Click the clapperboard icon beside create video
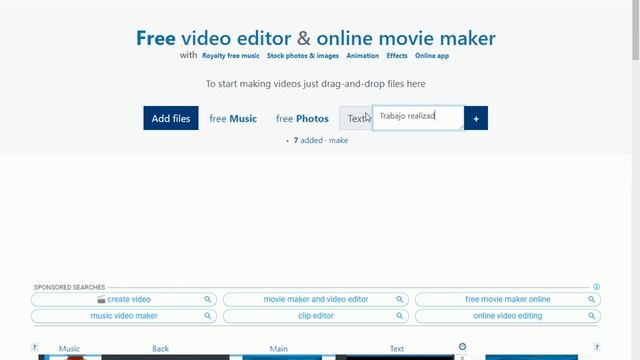 pos(101,300)
